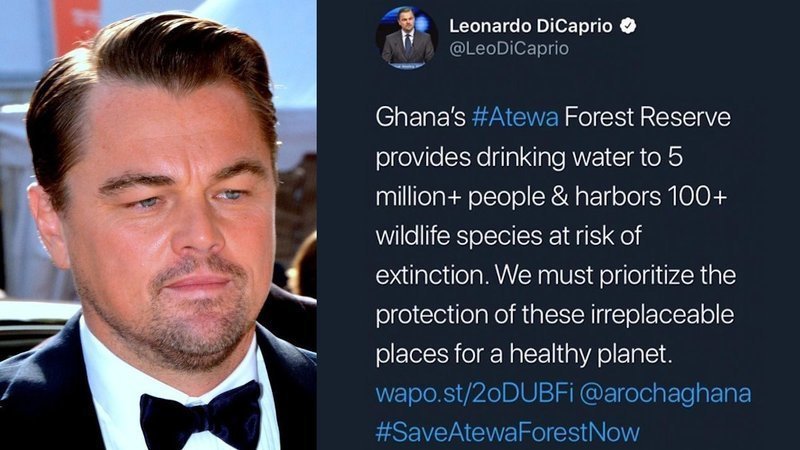This screenshot has width=800, height=450.
Task: Open the profile avatar thumbnail
Action: (407, 39)
